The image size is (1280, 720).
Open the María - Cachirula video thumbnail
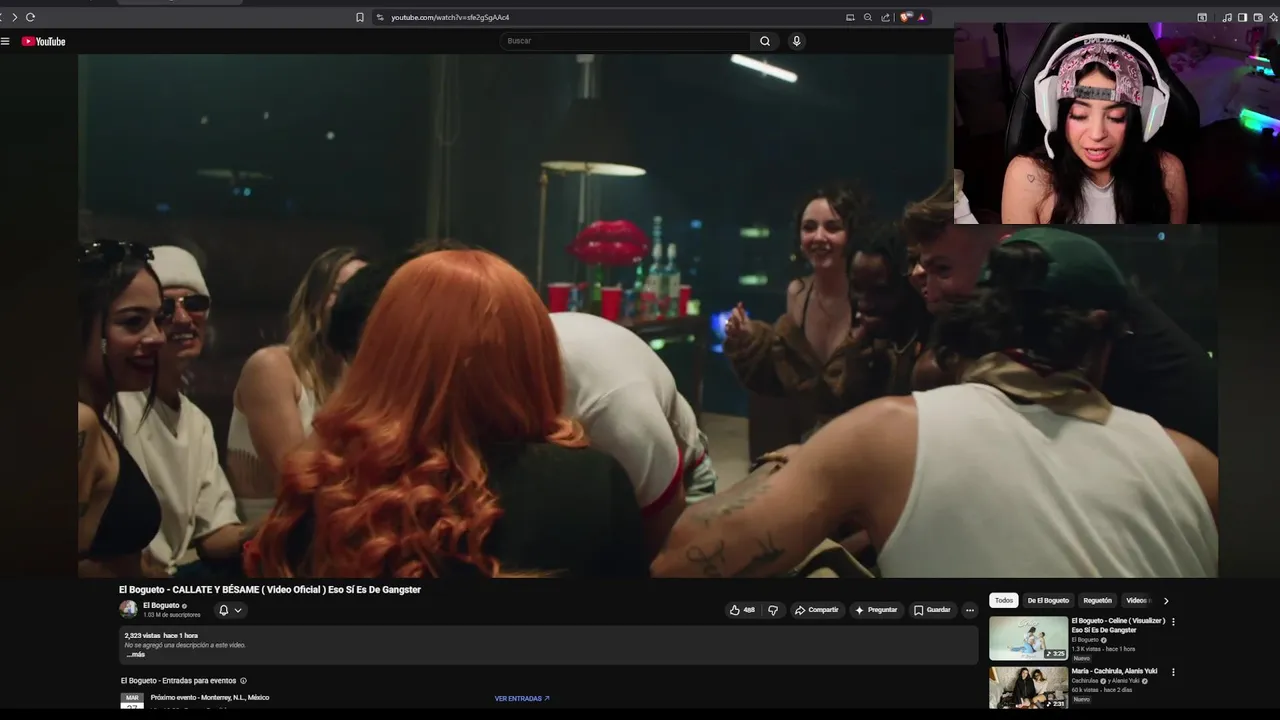(x=1028, y=687)
